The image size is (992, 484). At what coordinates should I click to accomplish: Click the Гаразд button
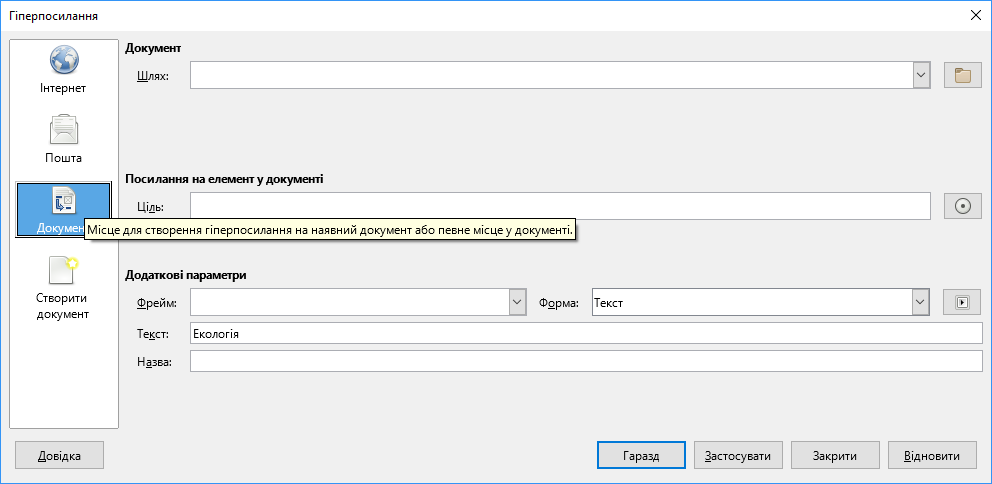pos(641,456)
